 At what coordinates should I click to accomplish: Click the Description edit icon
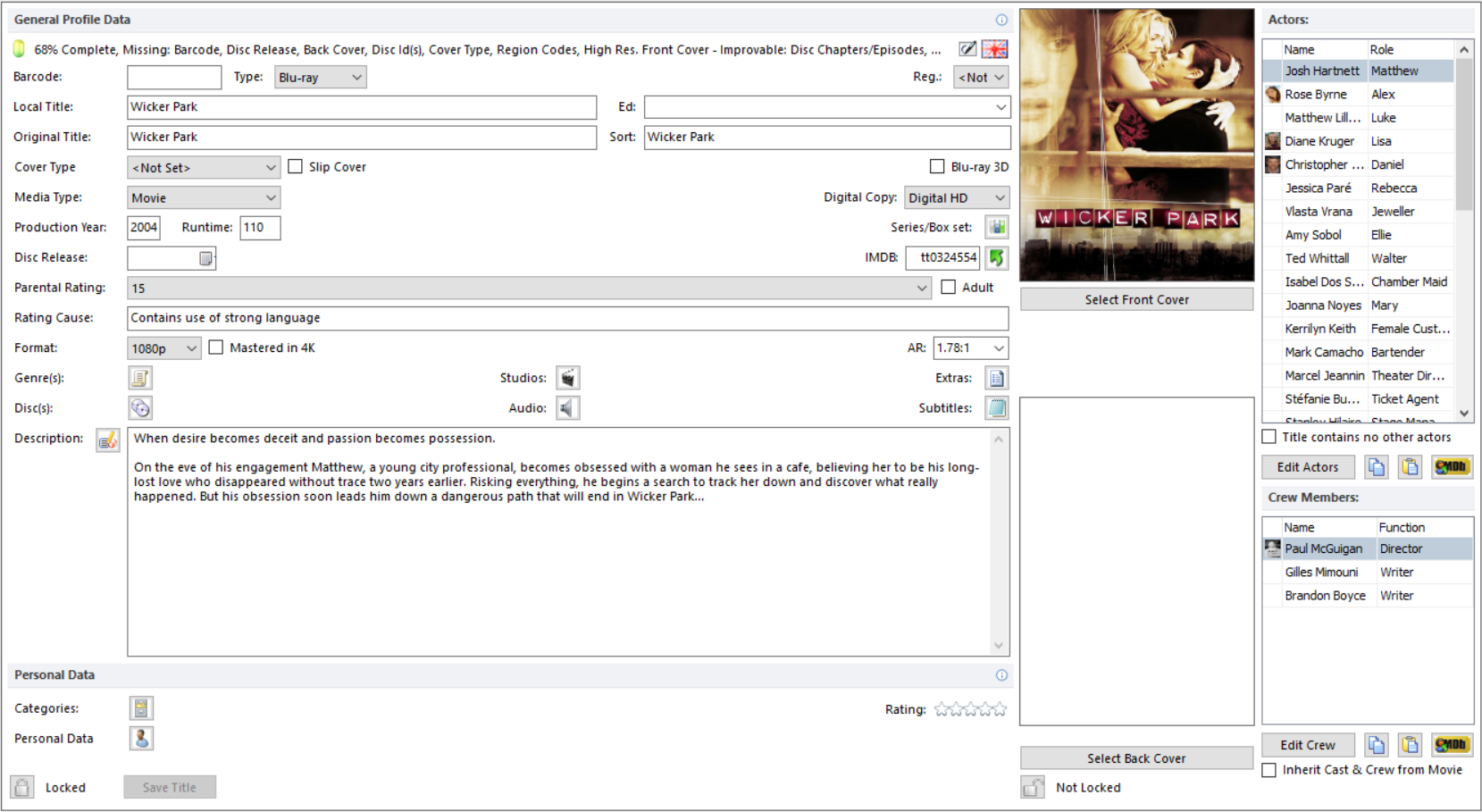coord(108,440)
